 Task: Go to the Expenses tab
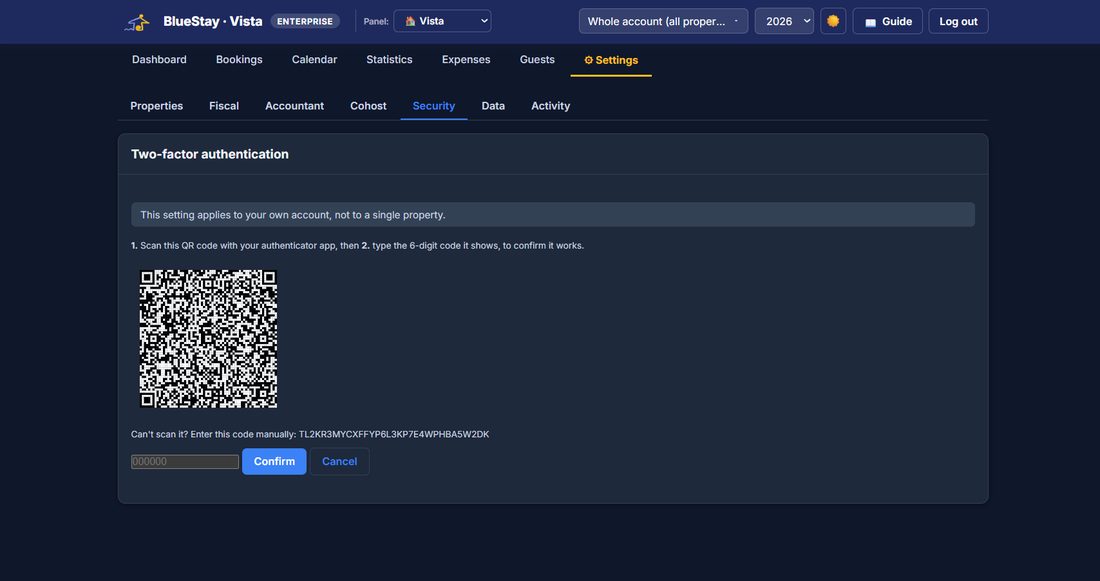(466, 60)
